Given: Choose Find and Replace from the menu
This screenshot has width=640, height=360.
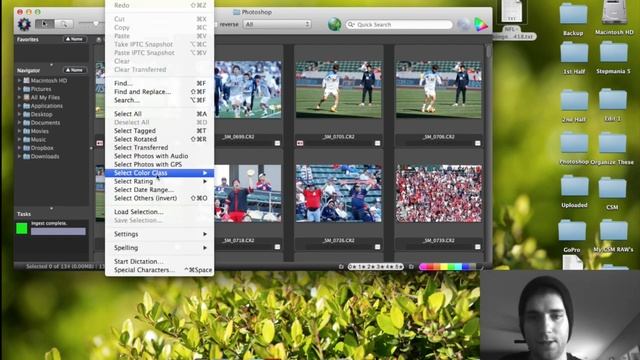Looking at the screenshot, I should (x=160, y=92).
